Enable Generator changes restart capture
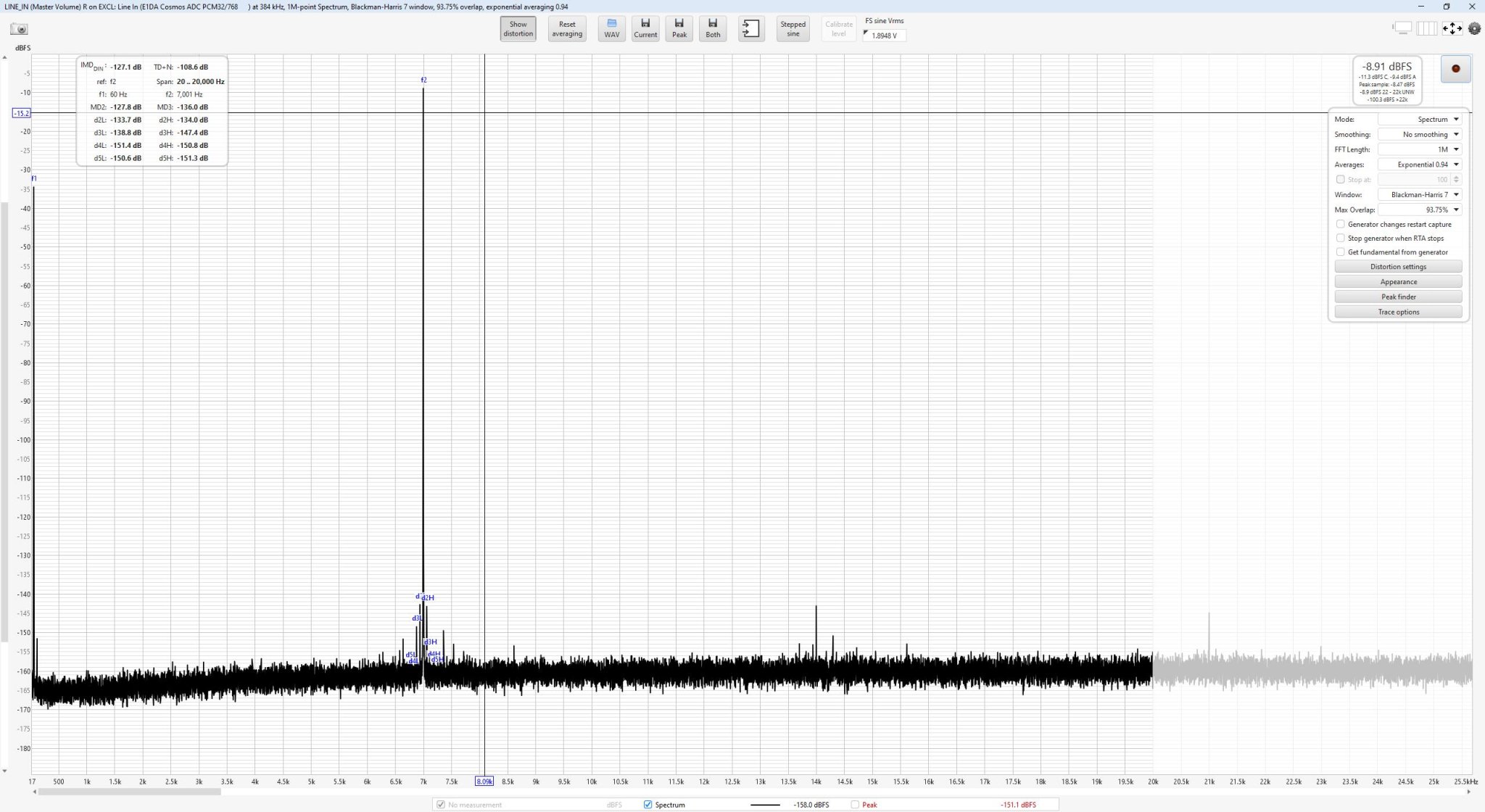Viewport: 1485px width, 812px height. point(1340,225)
